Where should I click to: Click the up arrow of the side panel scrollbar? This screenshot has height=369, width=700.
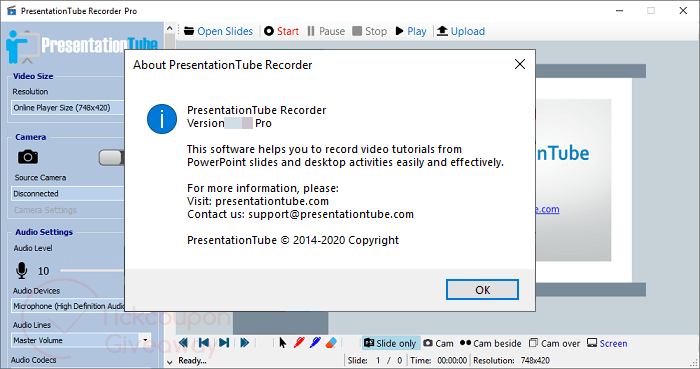[170, 28]
